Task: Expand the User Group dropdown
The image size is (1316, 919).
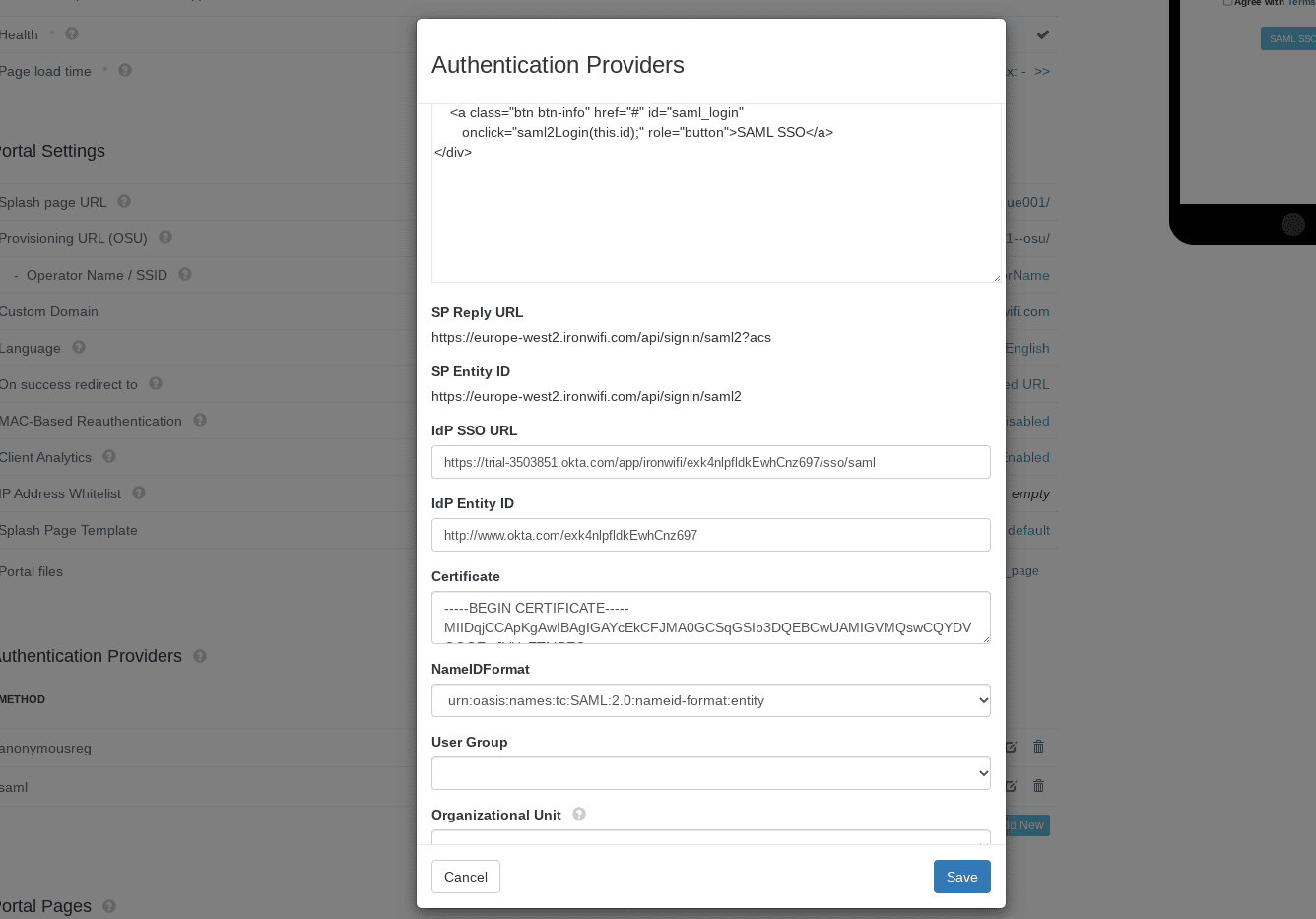Action: click(711, 773)
